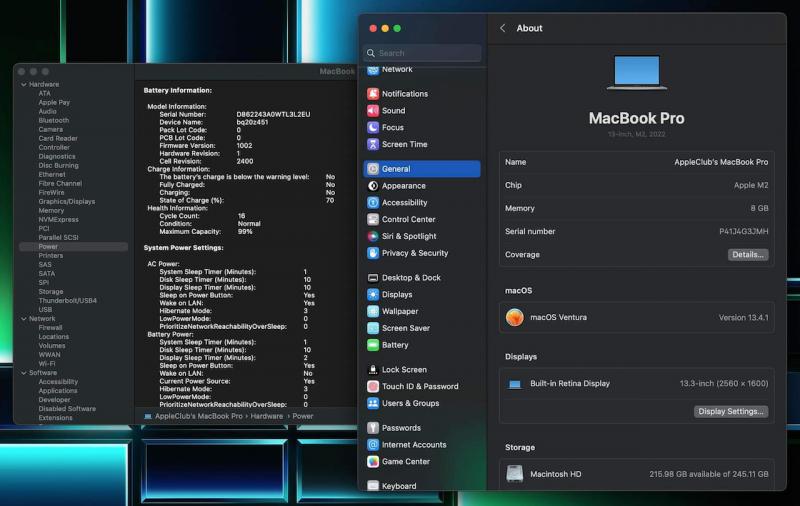Select Apple Pay in Hardware list
The width and height of the screenshot is (800, 506).
tap(54, 103)
